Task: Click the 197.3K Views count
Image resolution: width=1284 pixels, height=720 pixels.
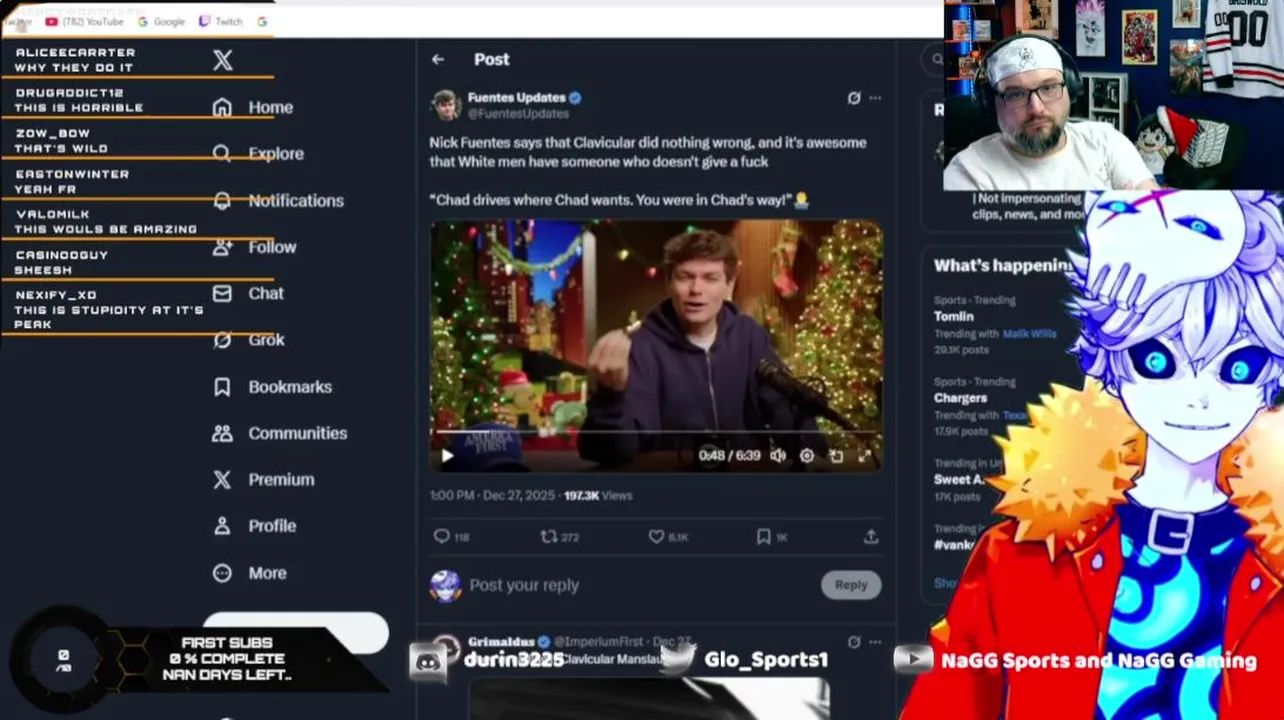Action: 597,496
